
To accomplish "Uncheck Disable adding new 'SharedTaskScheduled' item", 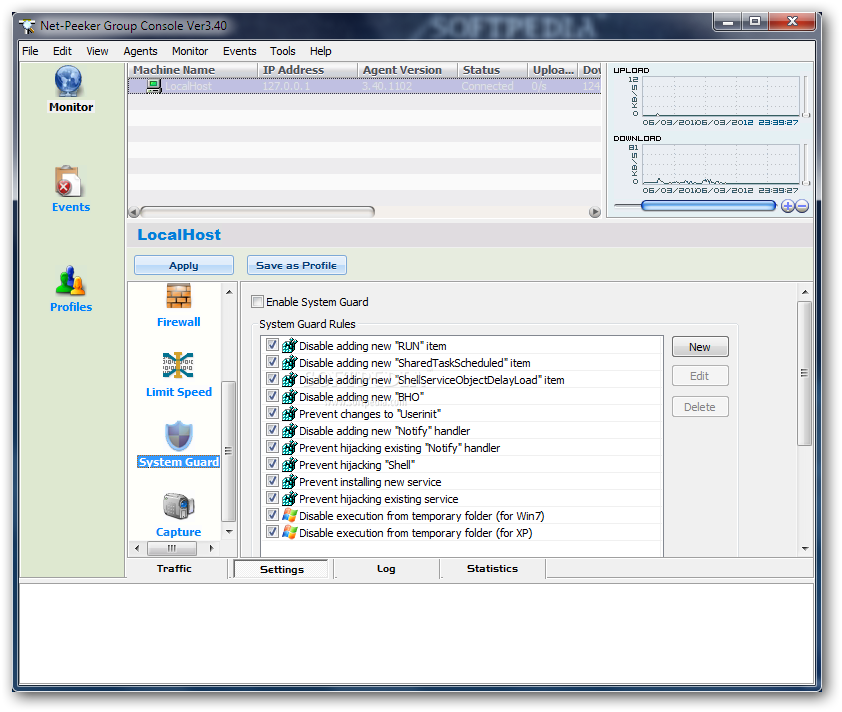I will (x=272, y=362).
